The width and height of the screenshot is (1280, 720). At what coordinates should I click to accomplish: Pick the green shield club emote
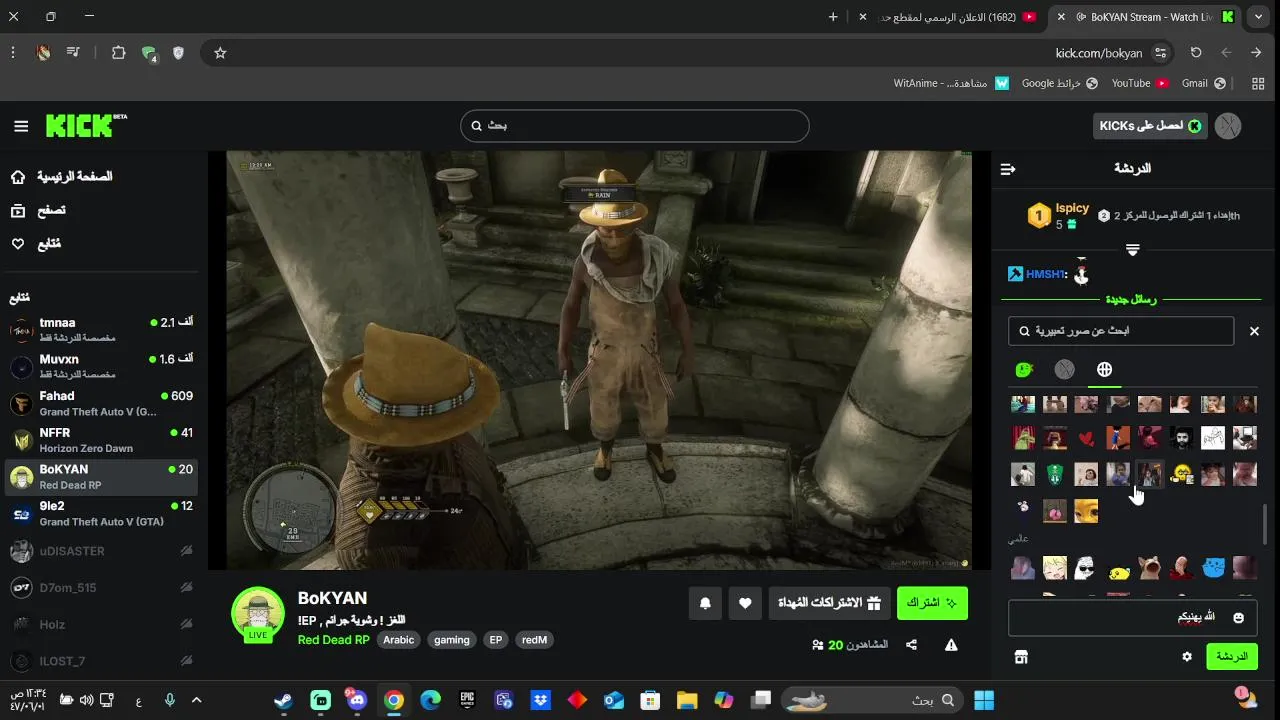(x=1055, y=474)
